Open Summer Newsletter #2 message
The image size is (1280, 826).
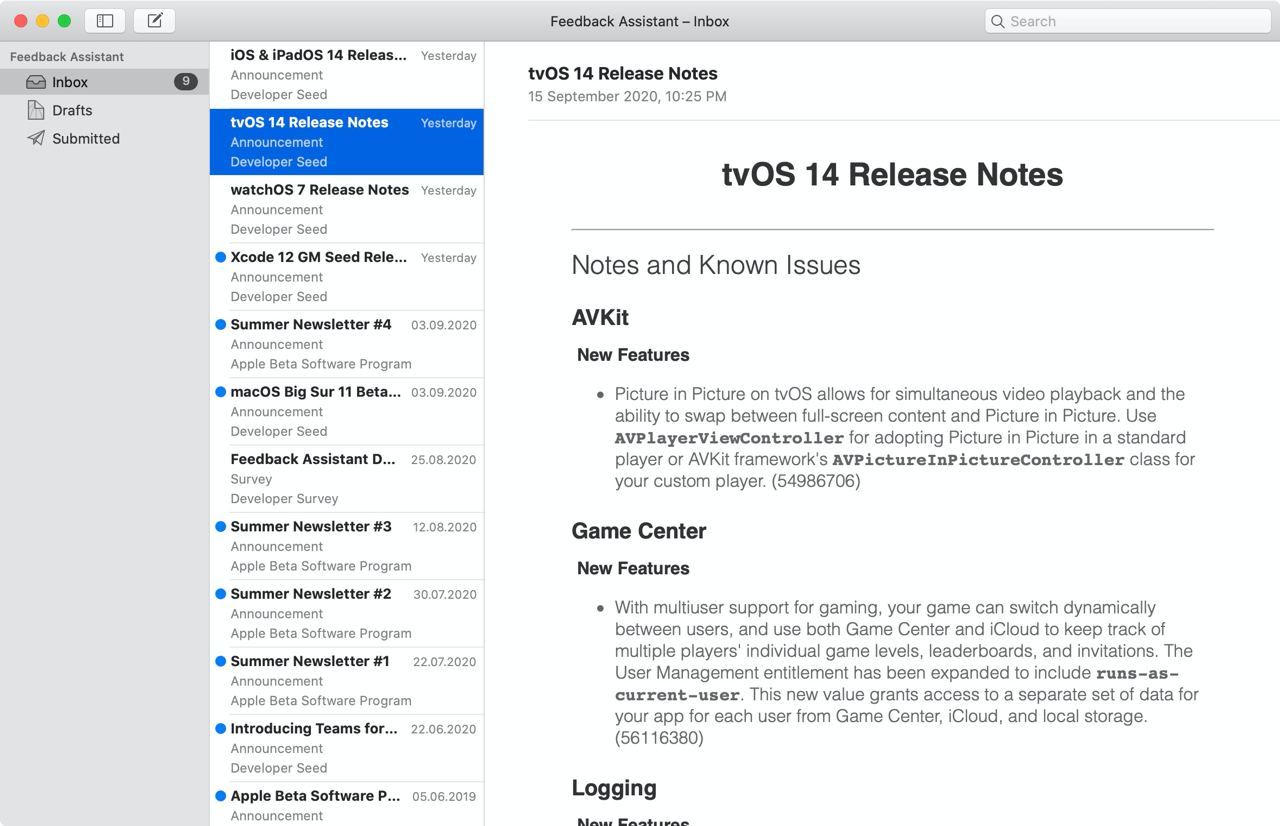(347, 613)
